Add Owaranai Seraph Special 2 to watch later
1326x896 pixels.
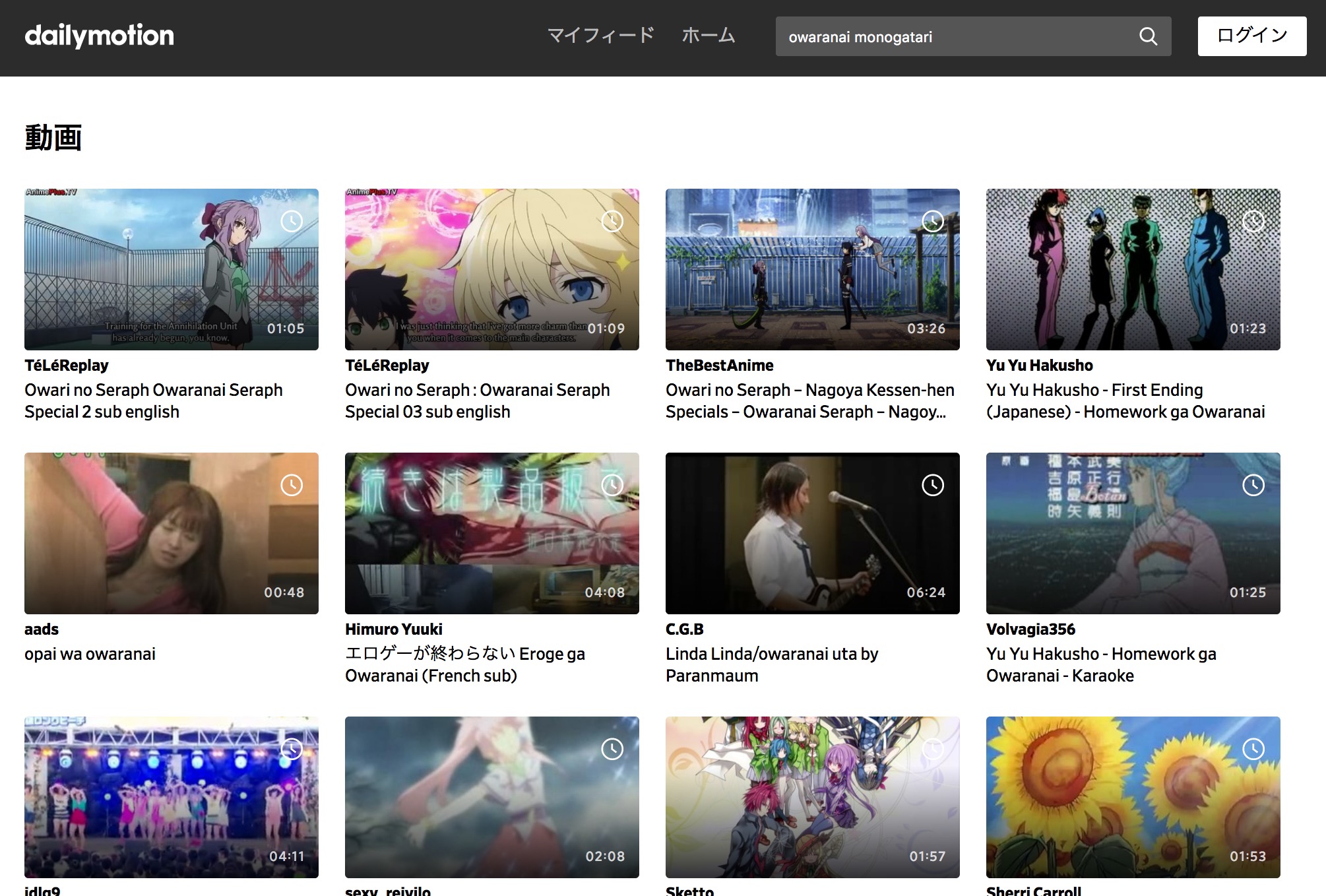[292, 221]
